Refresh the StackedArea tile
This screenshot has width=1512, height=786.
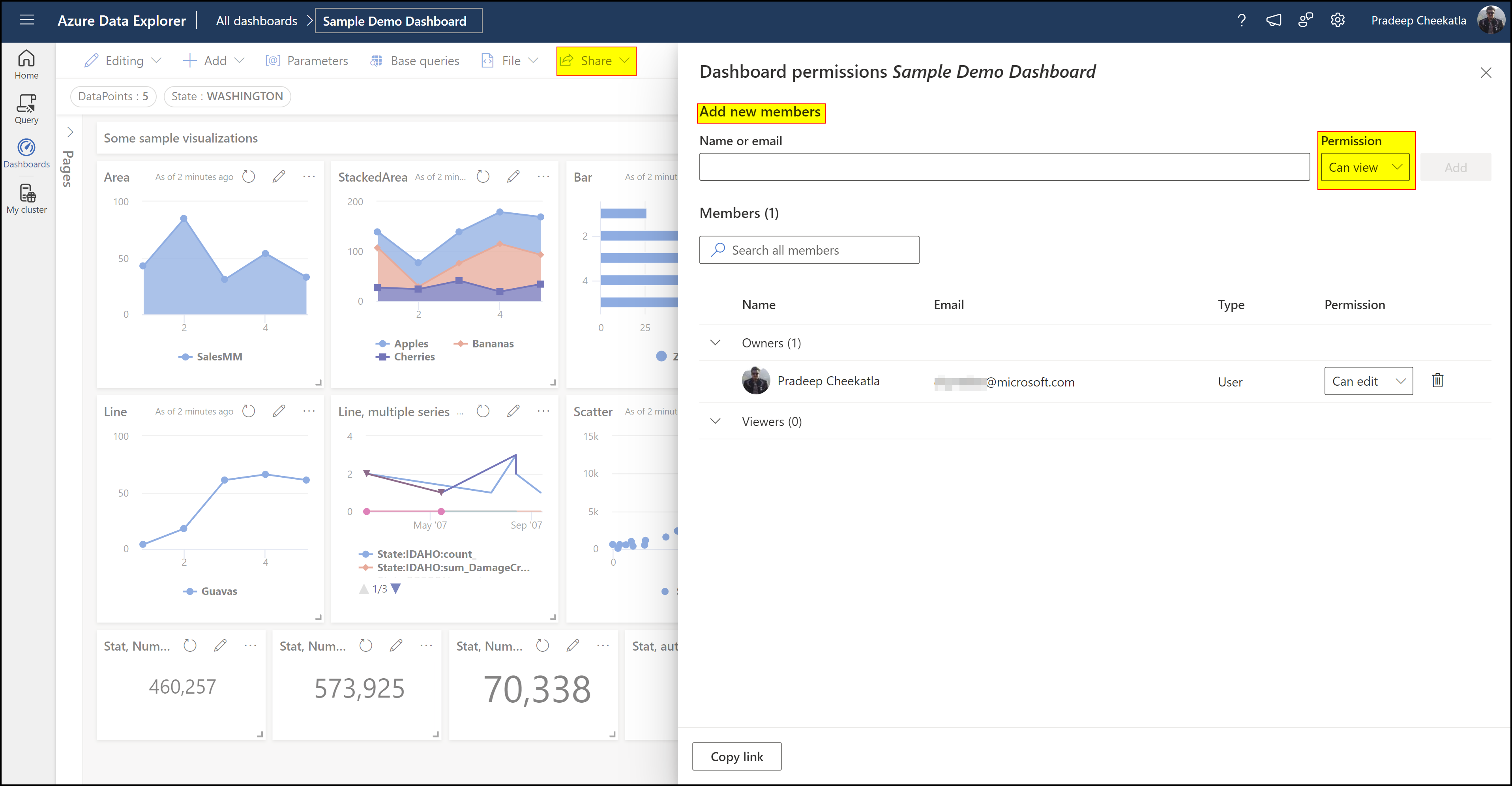[483, 177]
